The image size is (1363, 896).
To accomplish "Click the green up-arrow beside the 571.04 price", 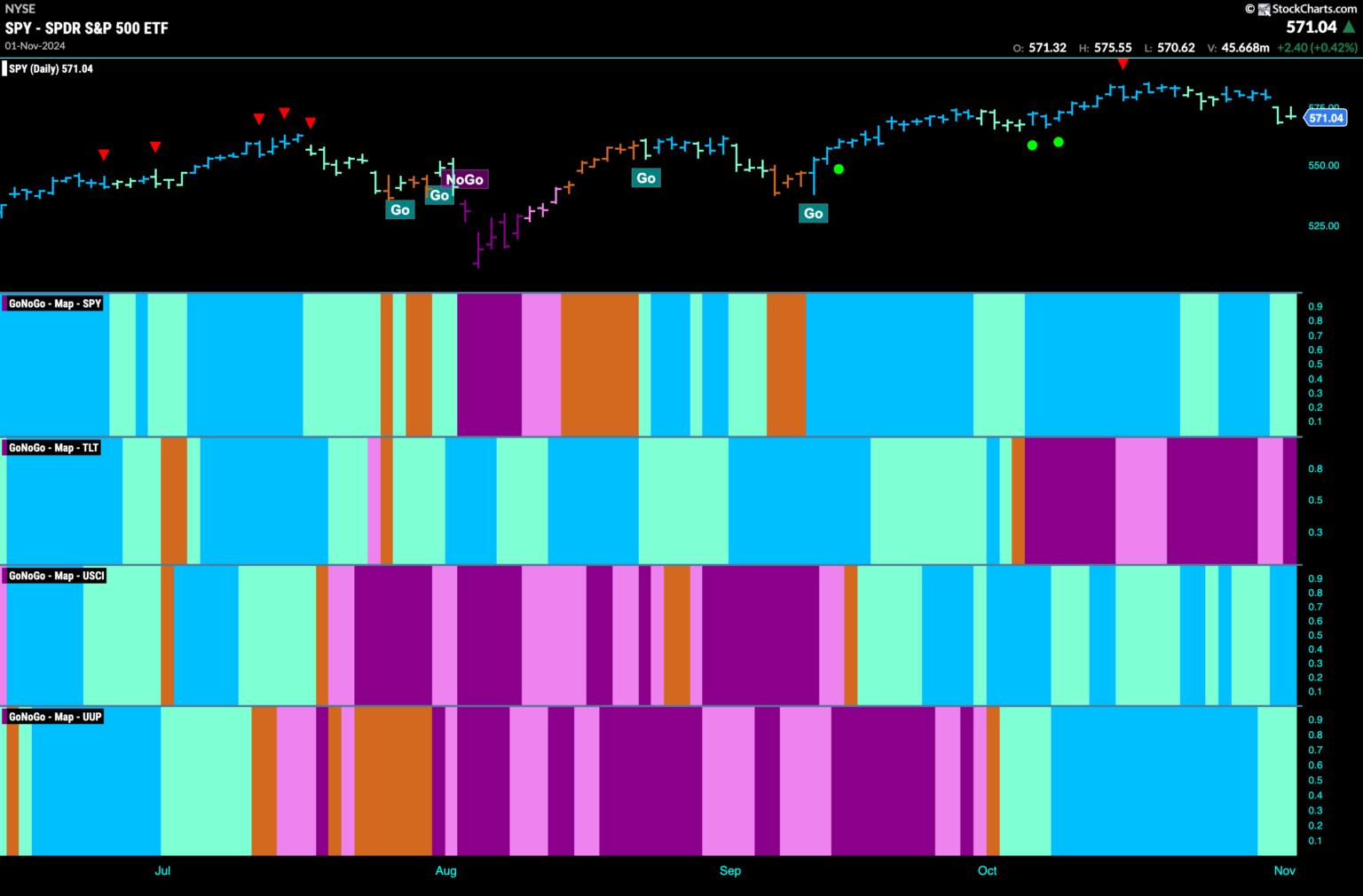I will point(1349,28).
